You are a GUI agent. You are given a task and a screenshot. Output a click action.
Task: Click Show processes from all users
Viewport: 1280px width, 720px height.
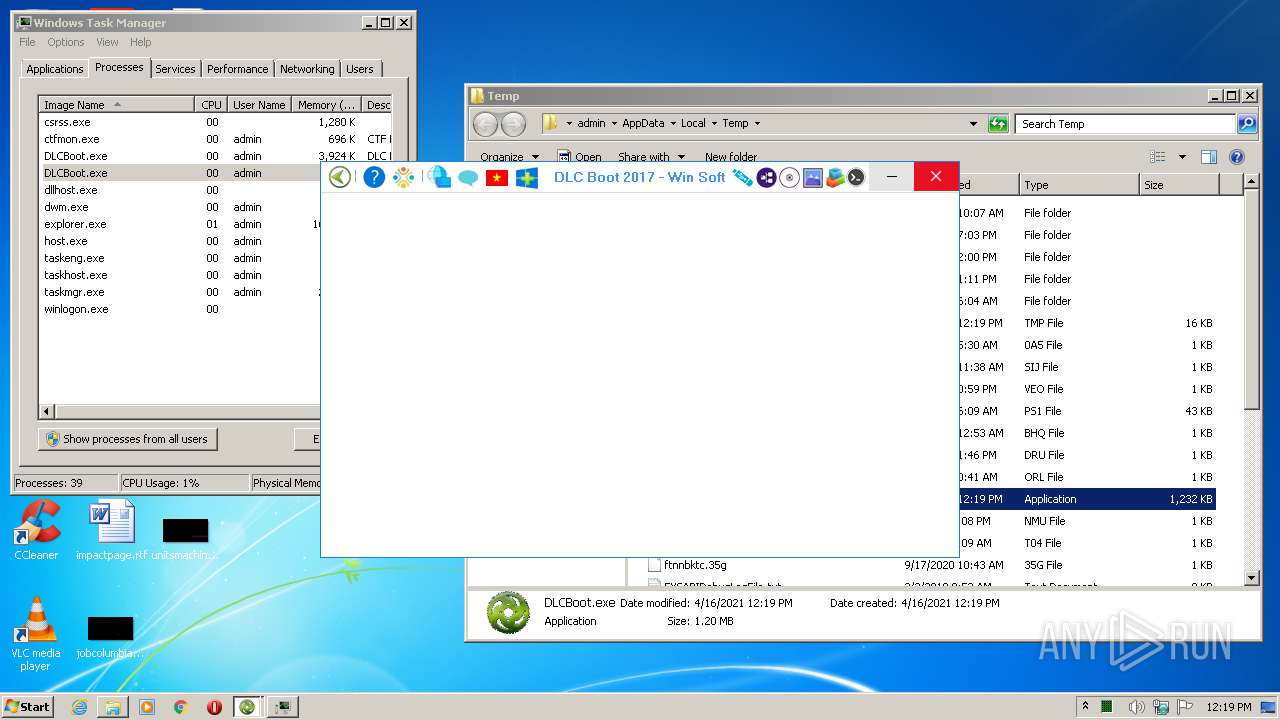click(x=127, y=439)
